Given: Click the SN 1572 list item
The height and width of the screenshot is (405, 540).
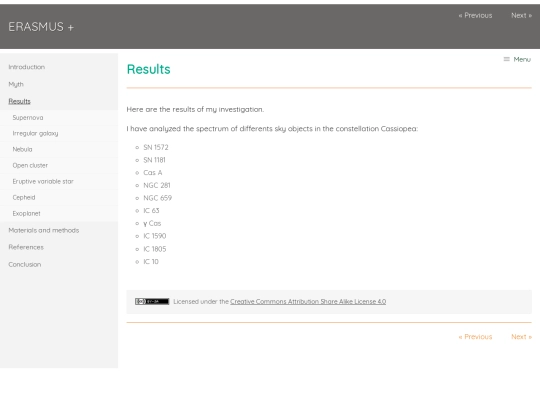Looking at the screenshot, I should (156, 147).
